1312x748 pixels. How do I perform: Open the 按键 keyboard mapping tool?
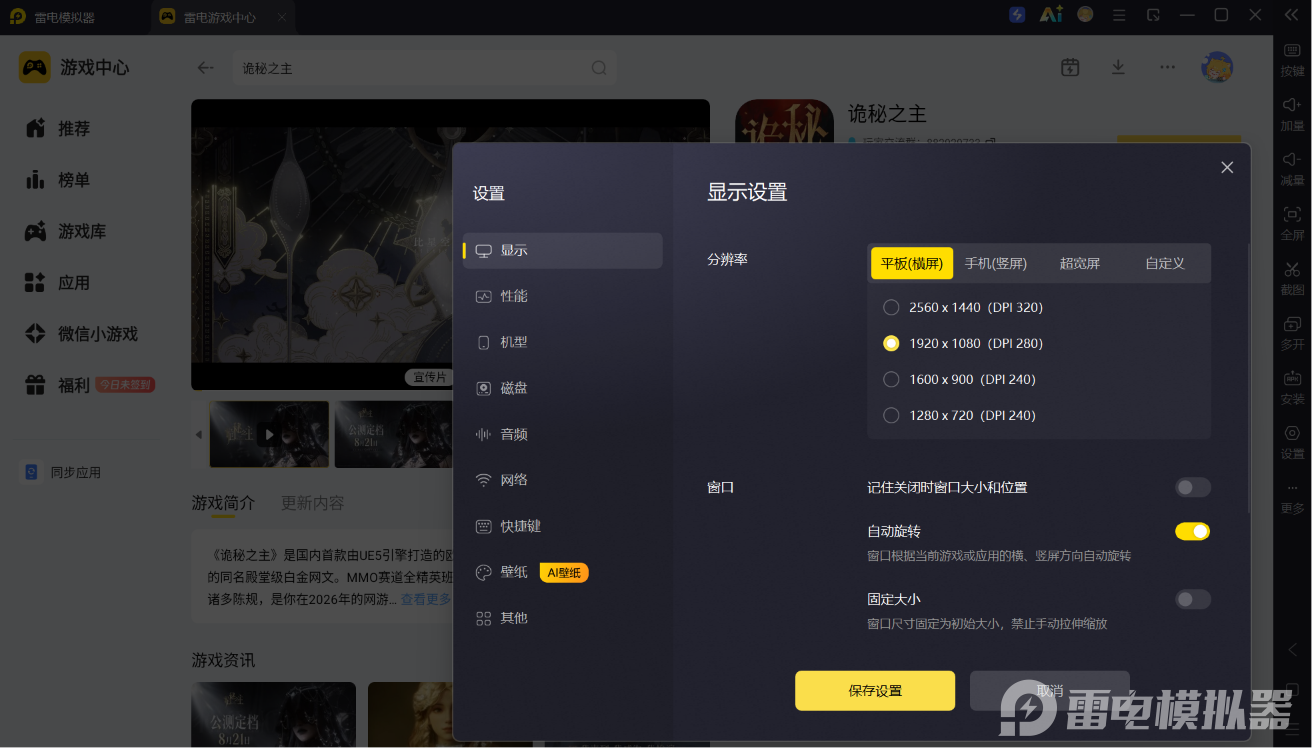point(1292,59)
